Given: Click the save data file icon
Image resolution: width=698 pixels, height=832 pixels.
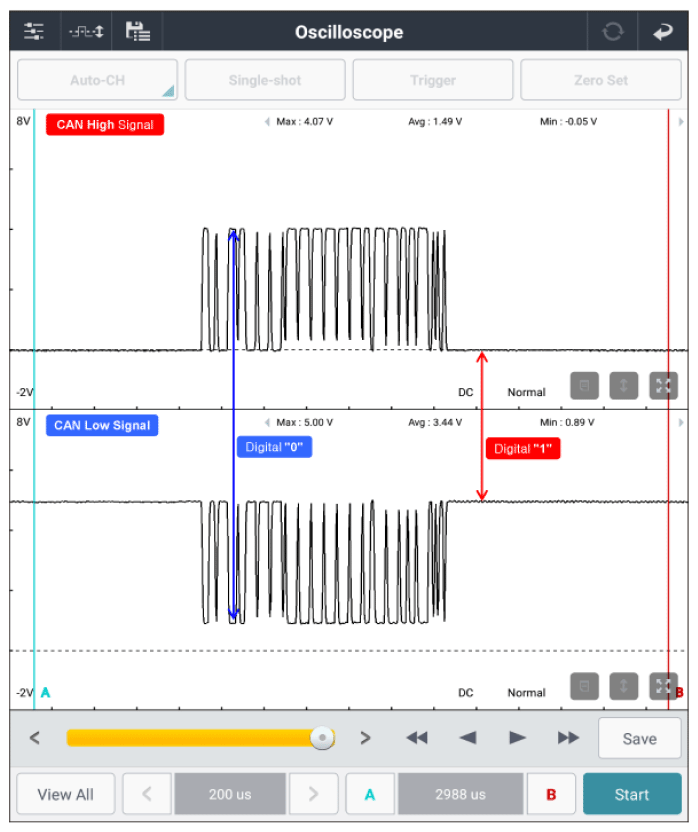Looking at the screenshot, I should pos(137,32).
